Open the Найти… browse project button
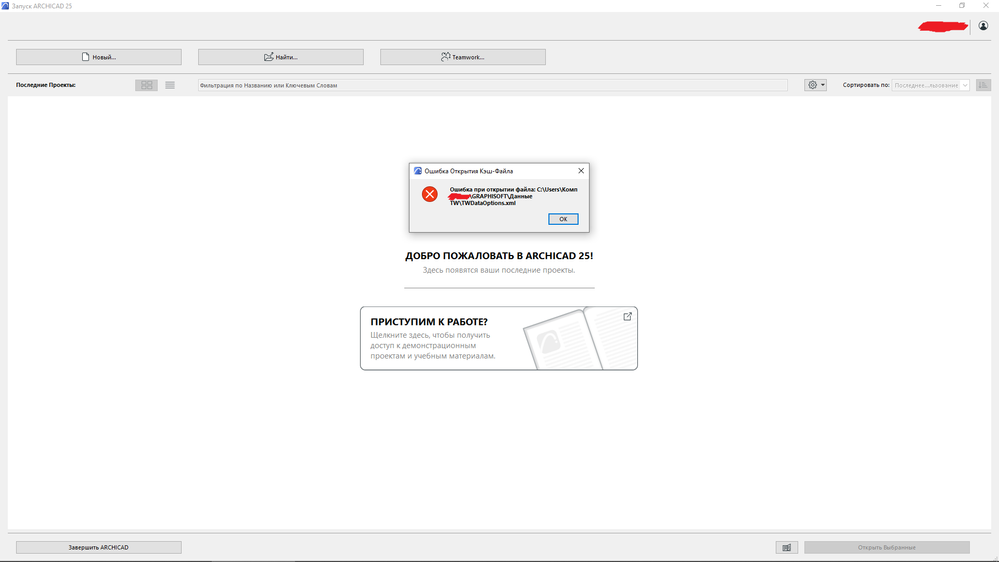Viewport: 999px width, 562px height. (x=281, y=57)
